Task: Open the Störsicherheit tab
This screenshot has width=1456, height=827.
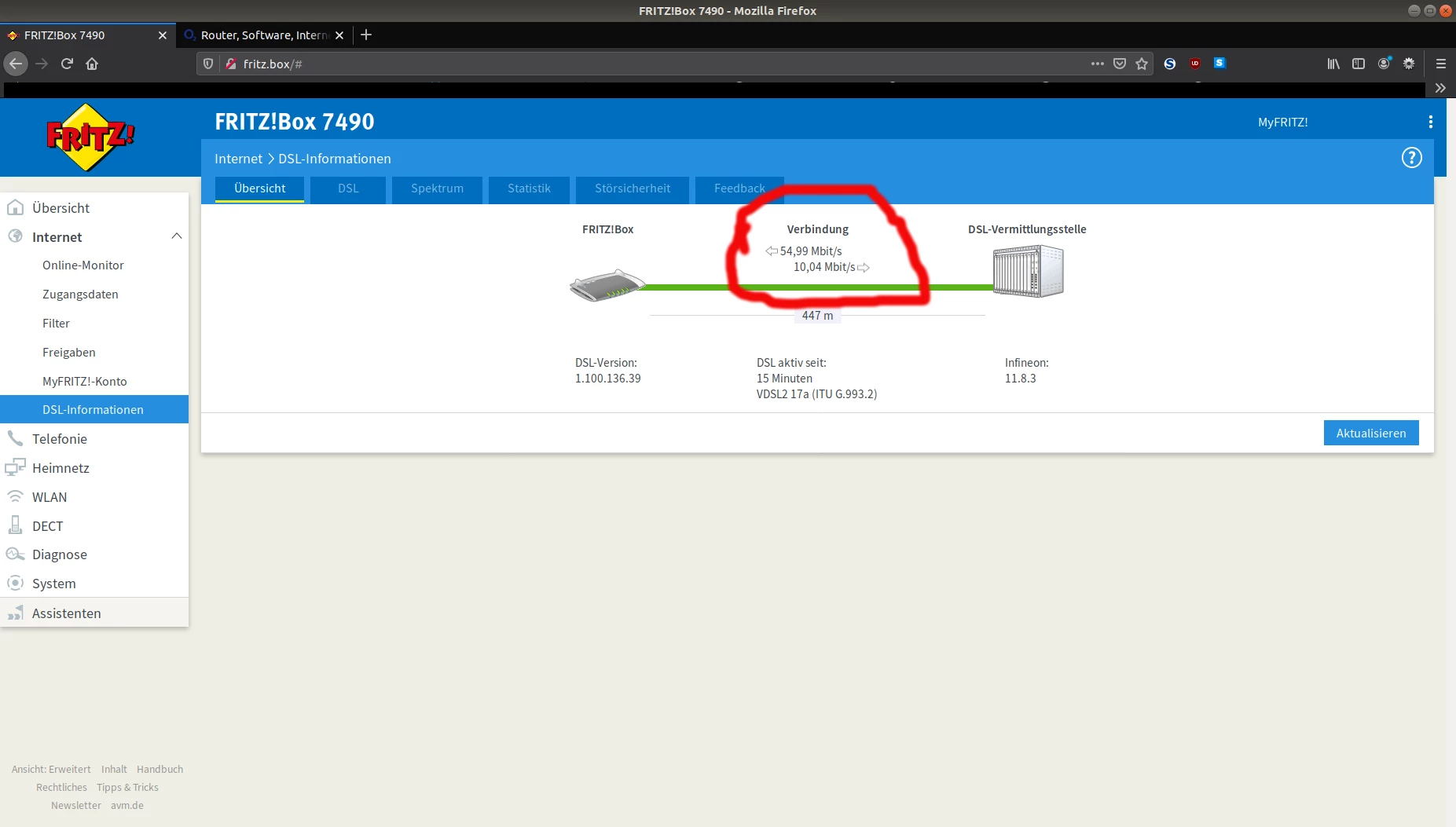Action: tap(633, 188)
